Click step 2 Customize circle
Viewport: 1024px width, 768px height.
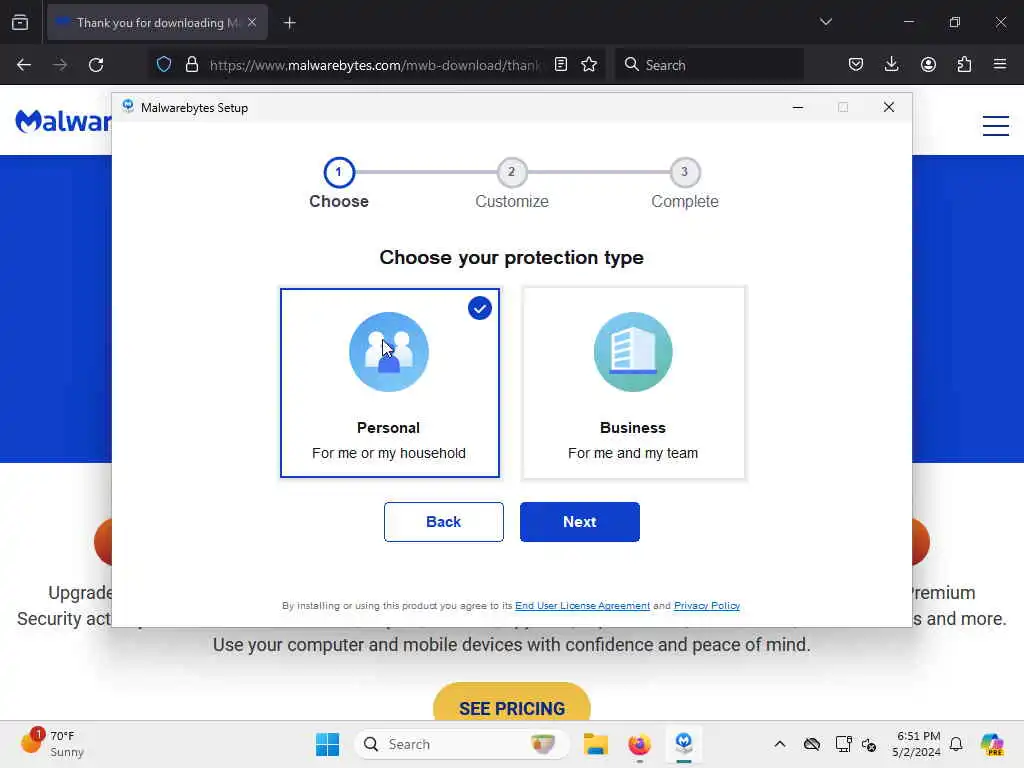[x=512, y=172]
